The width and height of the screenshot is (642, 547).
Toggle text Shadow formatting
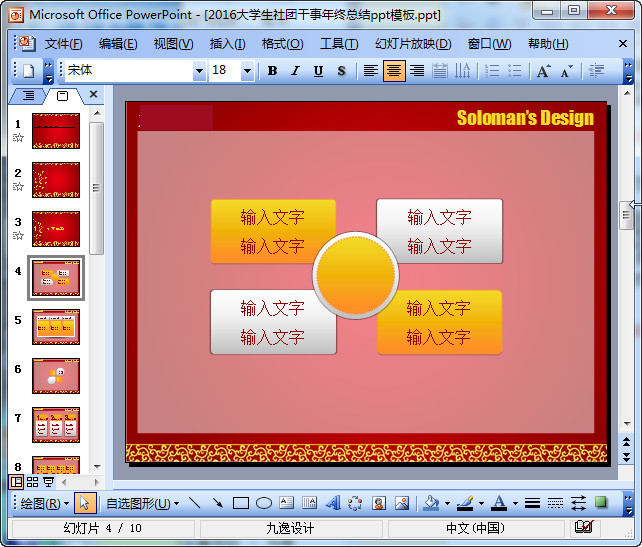click(341, 71)
